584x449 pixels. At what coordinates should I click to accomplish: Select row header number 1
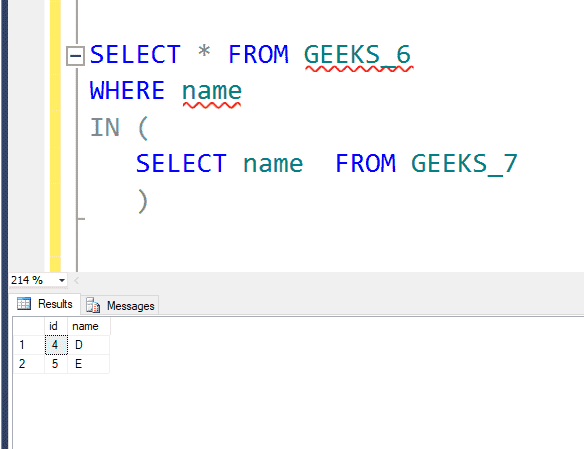29,345
